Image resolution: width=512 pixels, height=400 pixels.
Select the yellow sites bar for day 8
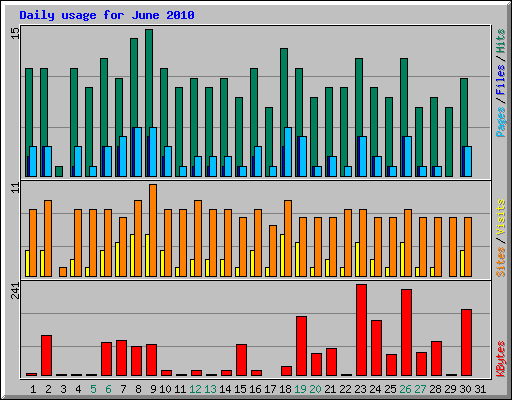click(132, 255)
